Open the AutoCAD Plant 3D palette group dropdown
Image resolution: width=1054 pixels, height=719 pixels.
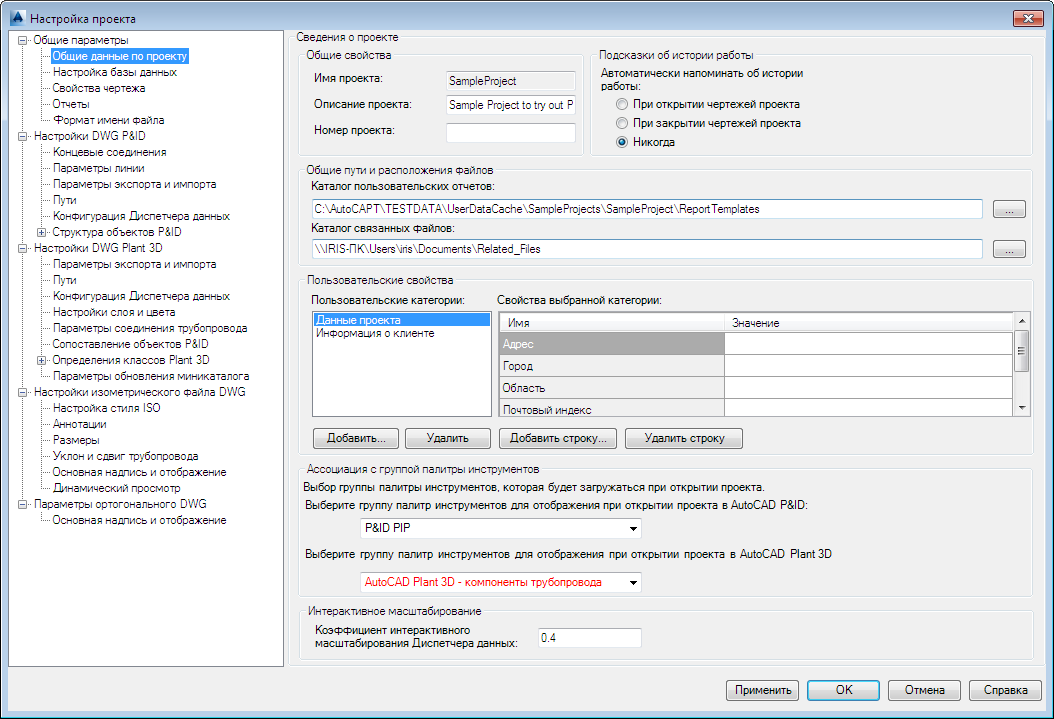633,583
